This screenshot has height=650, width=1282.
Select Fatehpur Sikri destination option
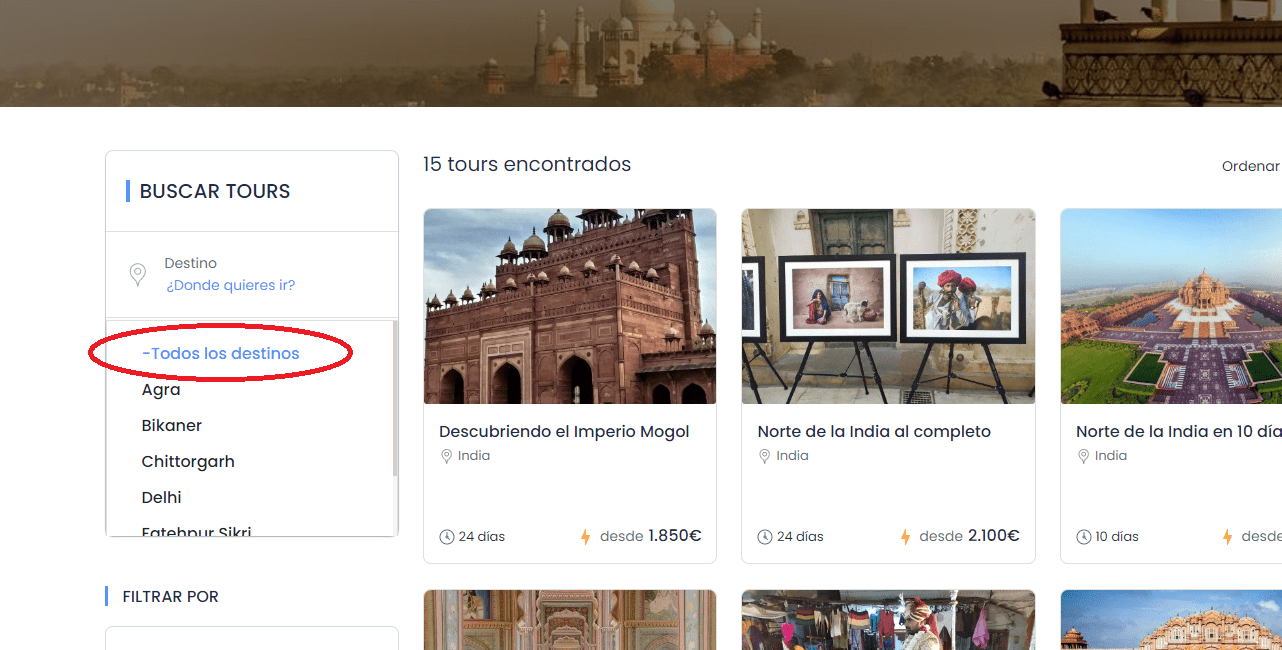click(197, 531)
